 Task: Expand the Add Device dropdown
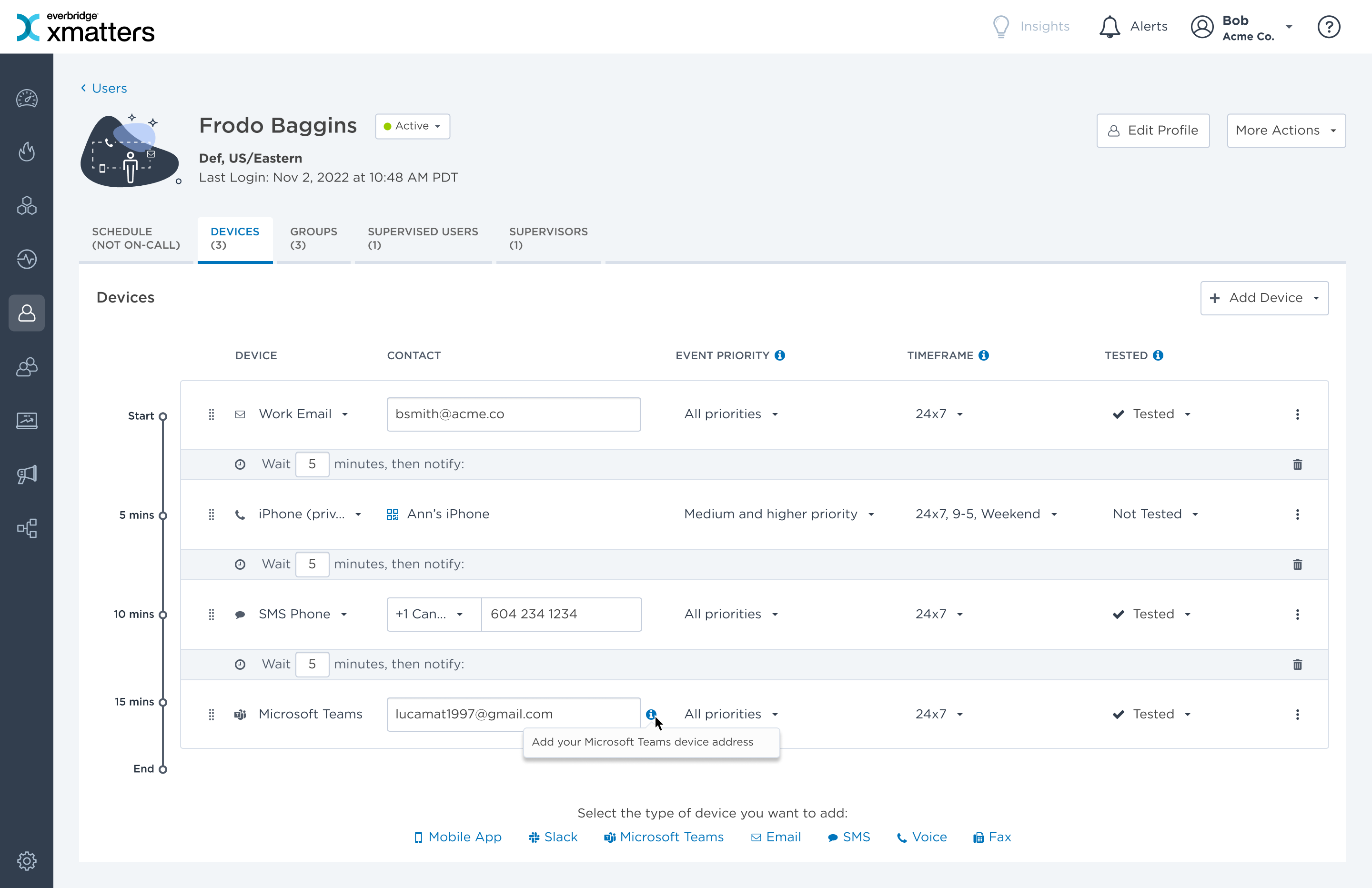point(1264,298)
